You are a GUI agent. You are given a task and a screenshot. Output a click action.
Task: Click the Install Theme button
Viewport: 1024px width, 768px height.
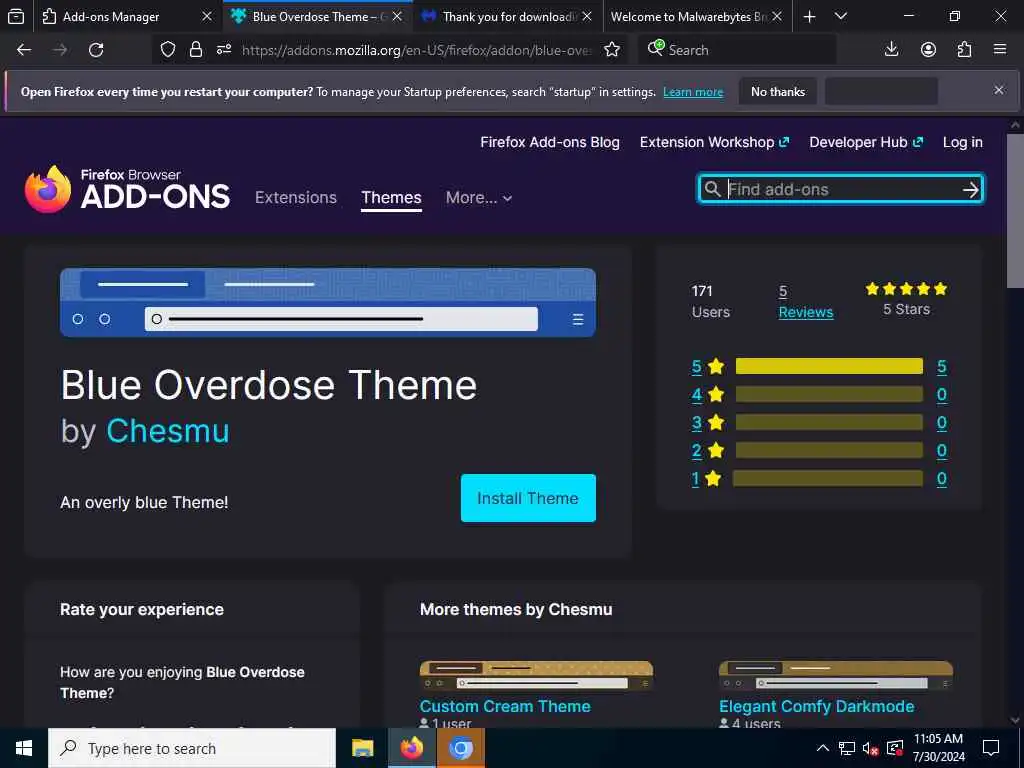tap(528, 498)
